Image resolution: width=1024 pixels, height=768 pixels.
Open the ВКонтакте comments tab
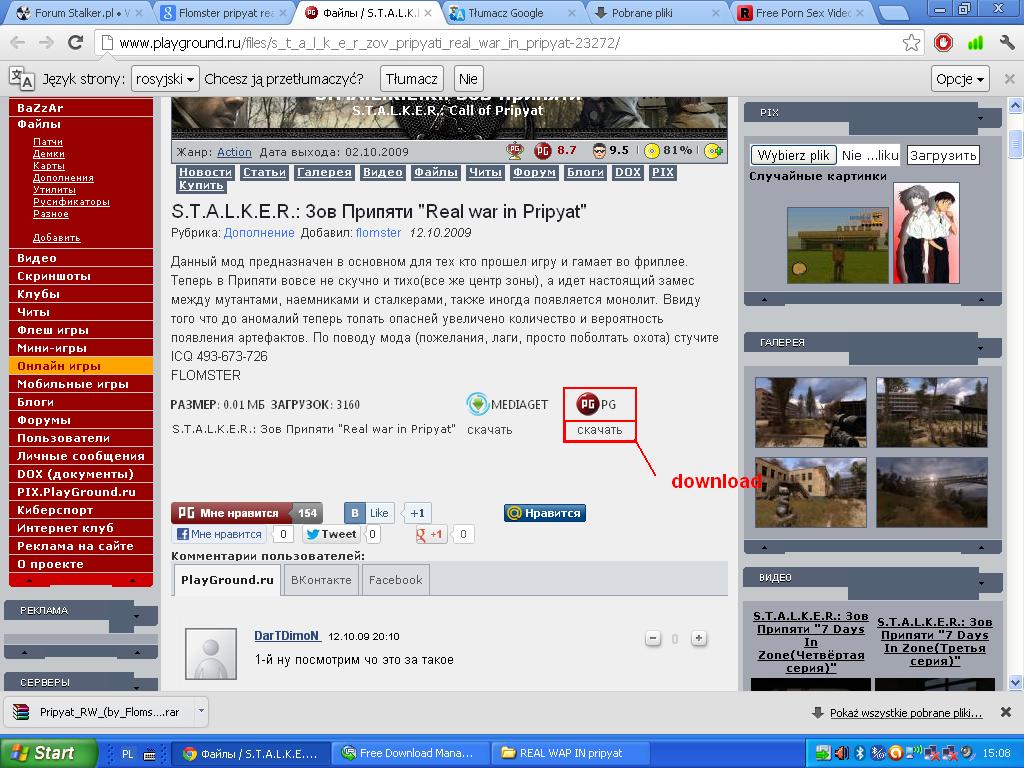[x=321, y=580]
